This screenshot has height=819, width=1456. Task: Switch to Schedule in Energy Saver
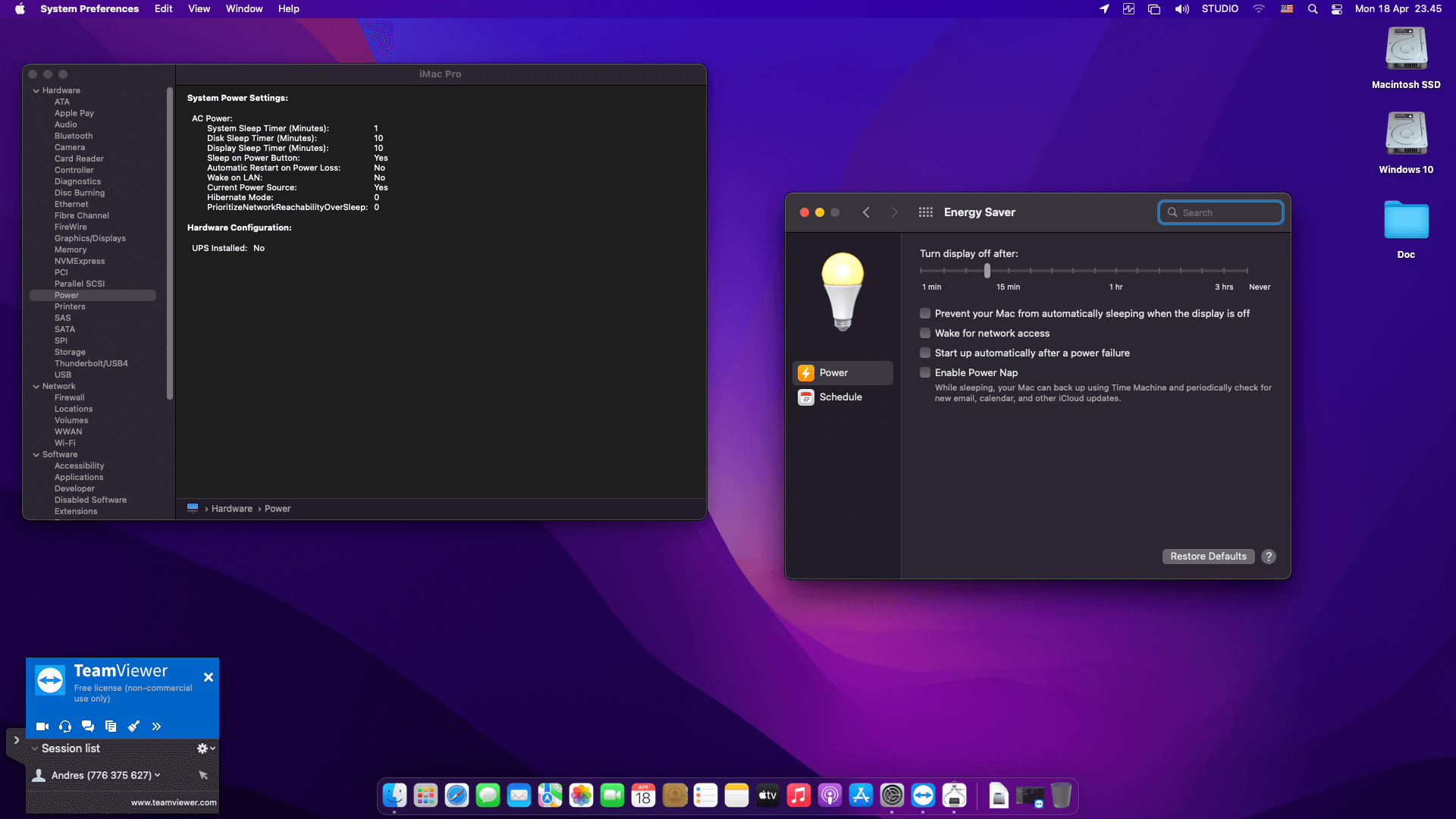tap(843, 397)
